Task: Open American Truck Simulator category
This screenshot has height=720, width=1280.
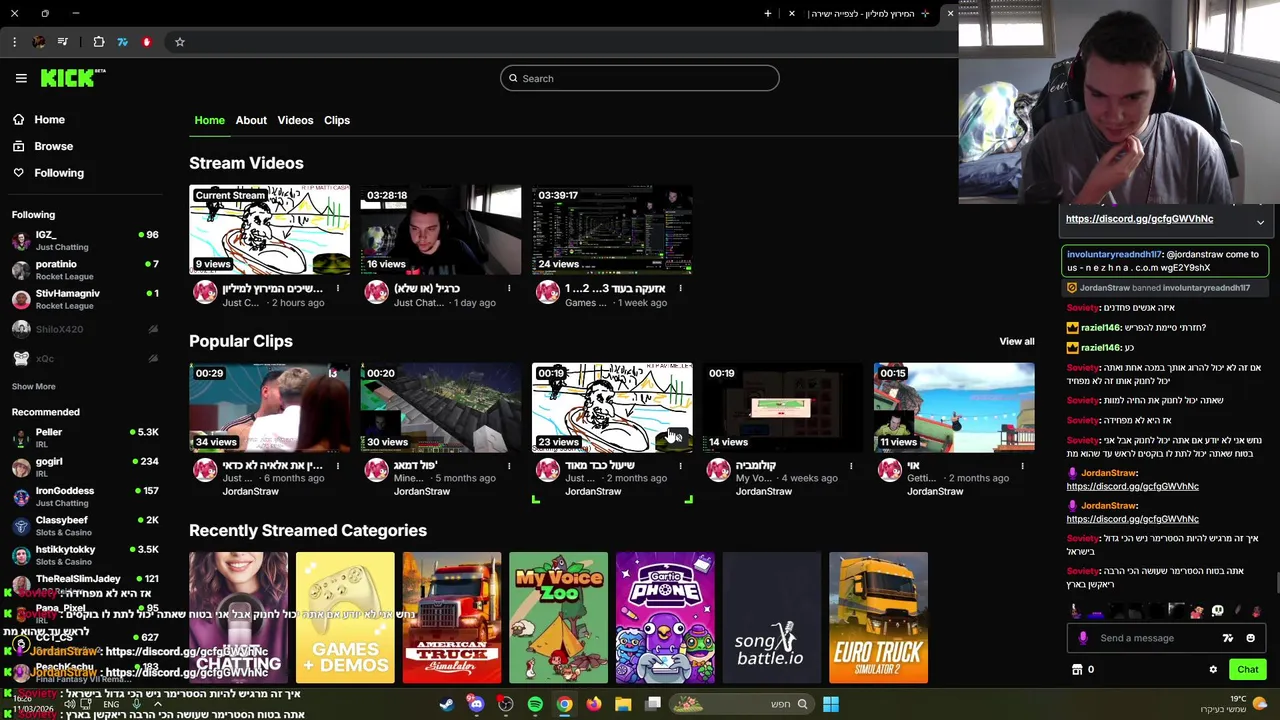Action: [x=452, y=617]
